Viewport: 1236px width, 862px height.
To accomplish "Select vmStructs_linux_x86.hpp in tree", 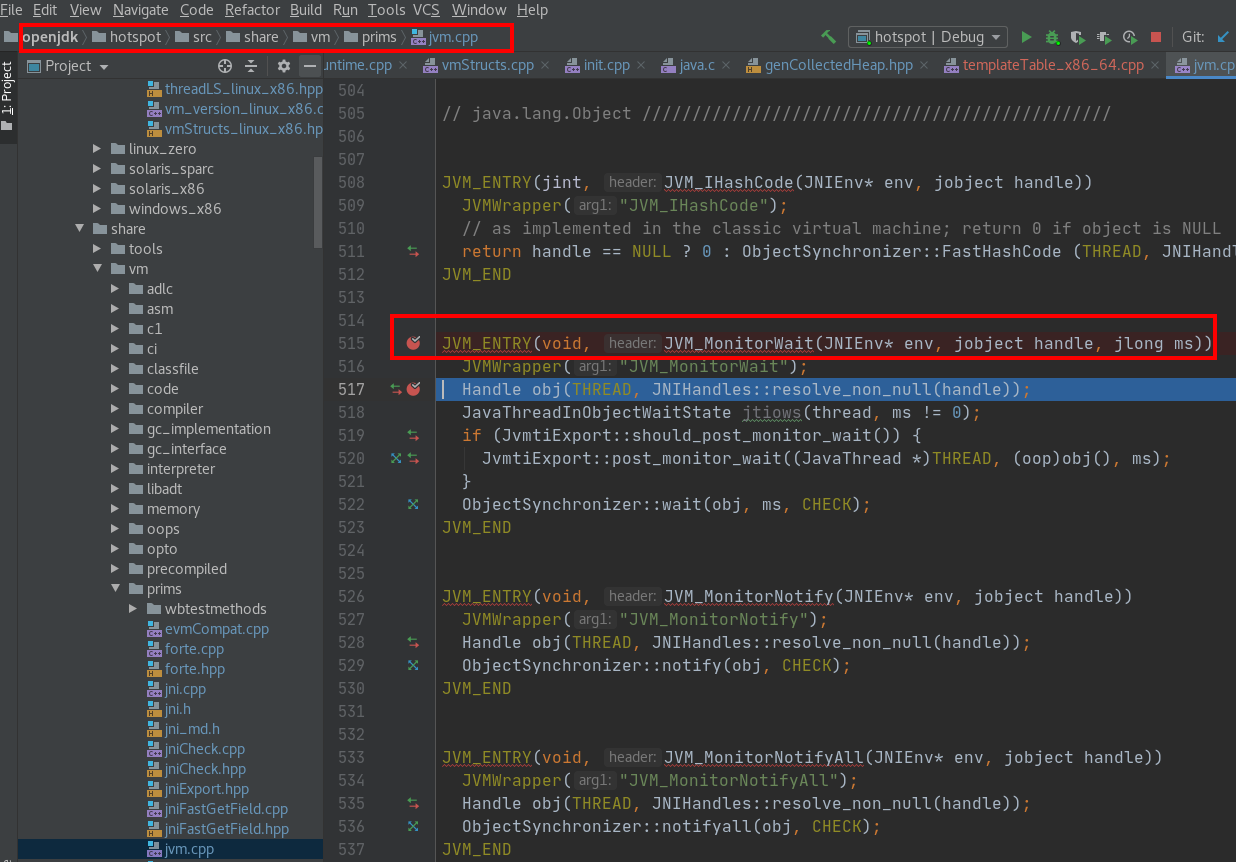I will pos(235,129).
